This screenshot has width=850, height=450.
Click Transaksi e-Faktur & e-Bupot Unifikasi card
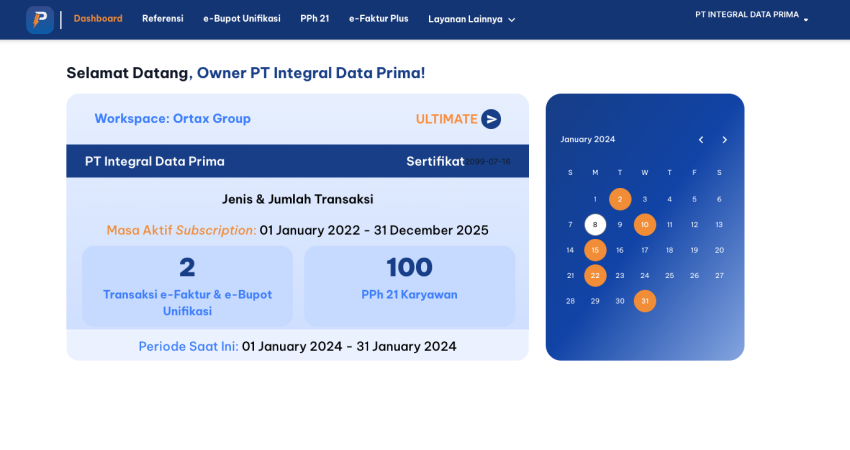point(187,286)
